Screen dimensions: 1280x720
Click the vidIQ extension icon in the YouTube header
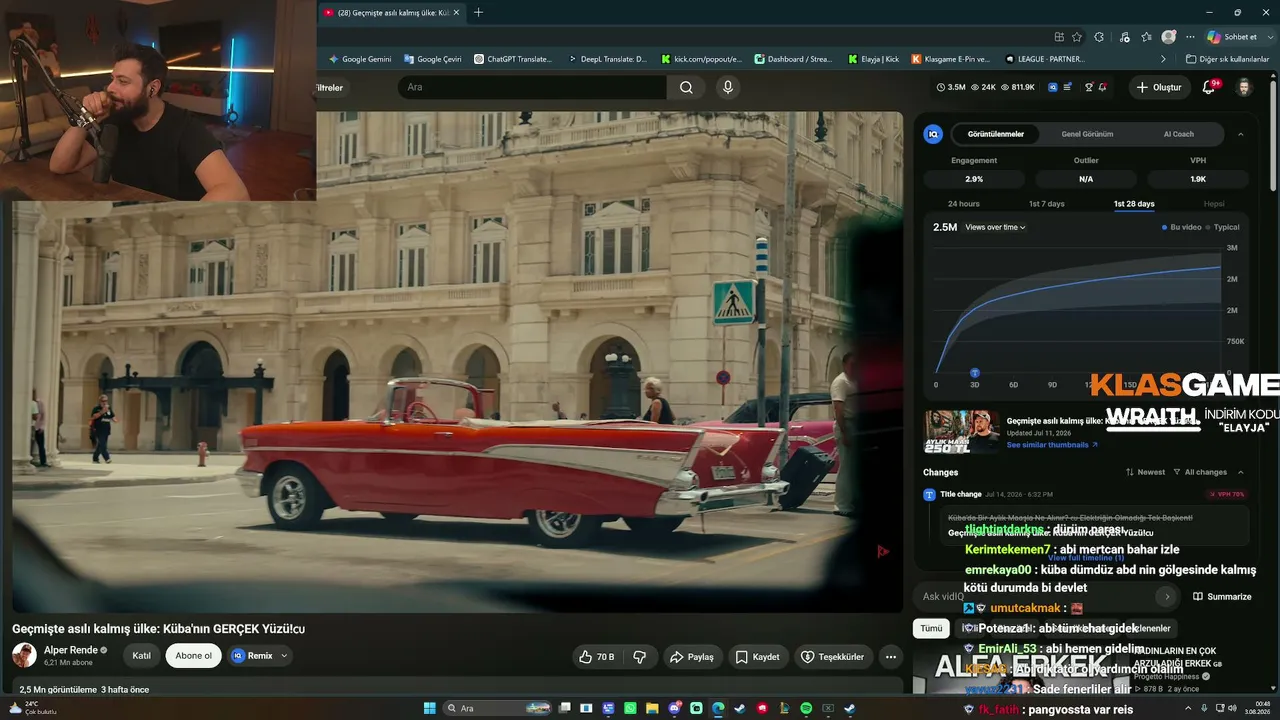1053,87
